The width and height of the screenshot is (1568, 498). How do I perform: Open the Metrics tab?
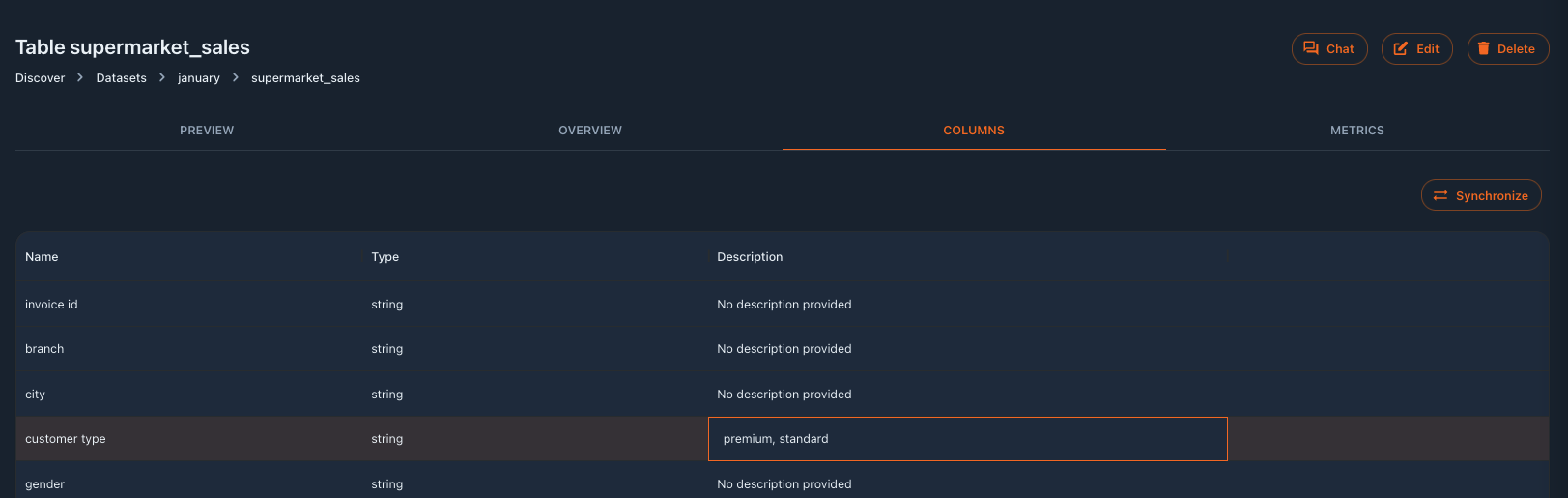point(1357,130)
